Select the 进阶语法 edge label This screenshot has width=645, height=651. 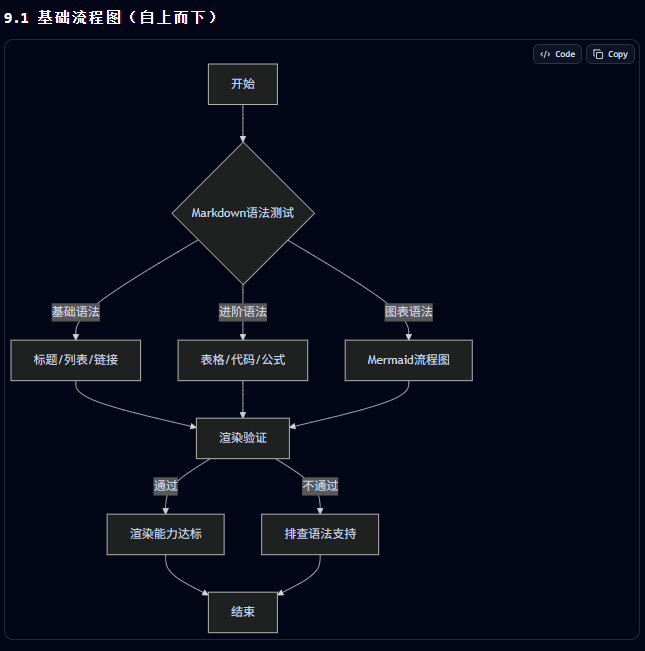(x=243, y=312)
